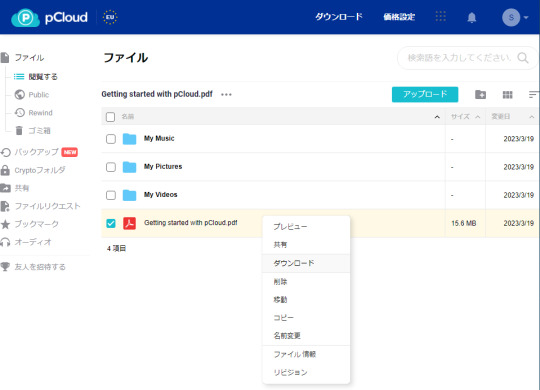Click the pCloud logo icon
The width and height of the screenshot is (540, 390).
[x=25, y=18]
